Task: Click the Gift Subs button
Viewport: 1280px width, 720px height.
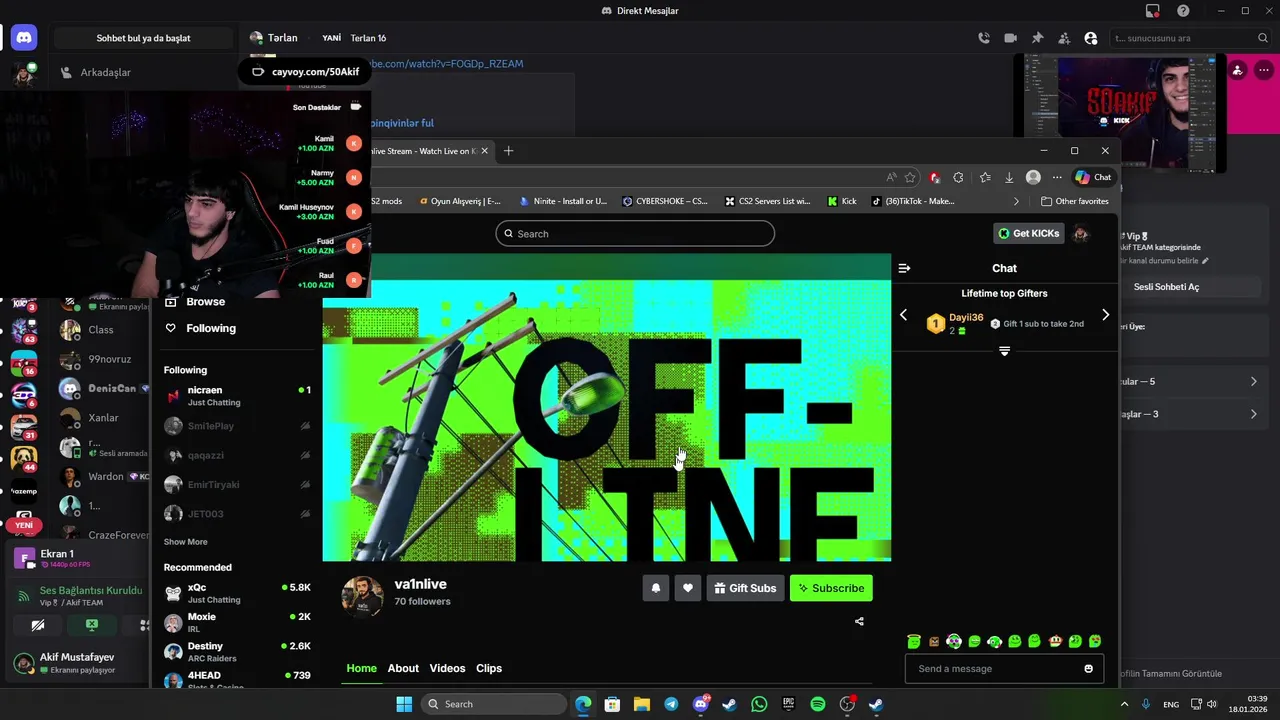Action: tap(745, 588)
